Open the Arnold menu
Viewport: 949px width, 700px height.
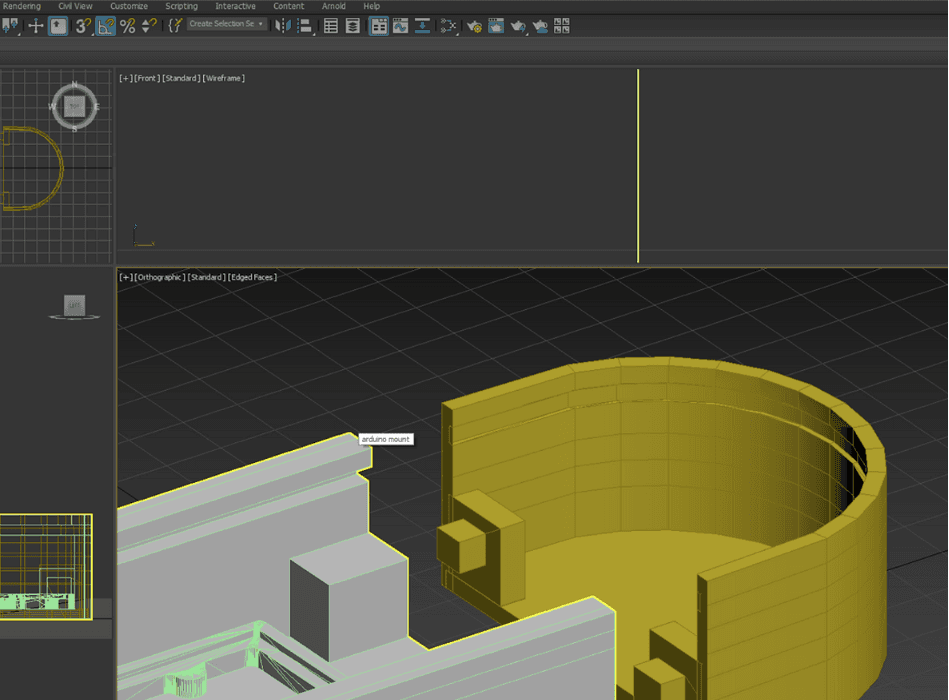tap(334, 6)
